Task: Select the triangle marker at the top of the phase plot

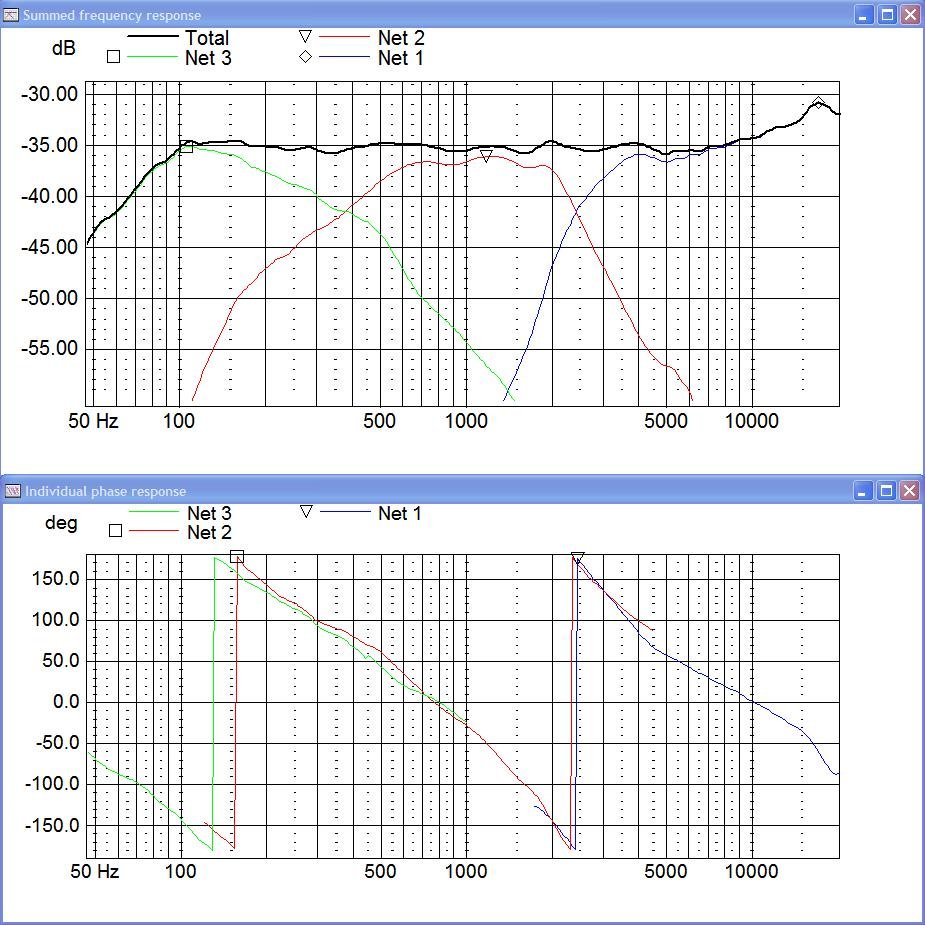Action: click(x=577, y=558)
